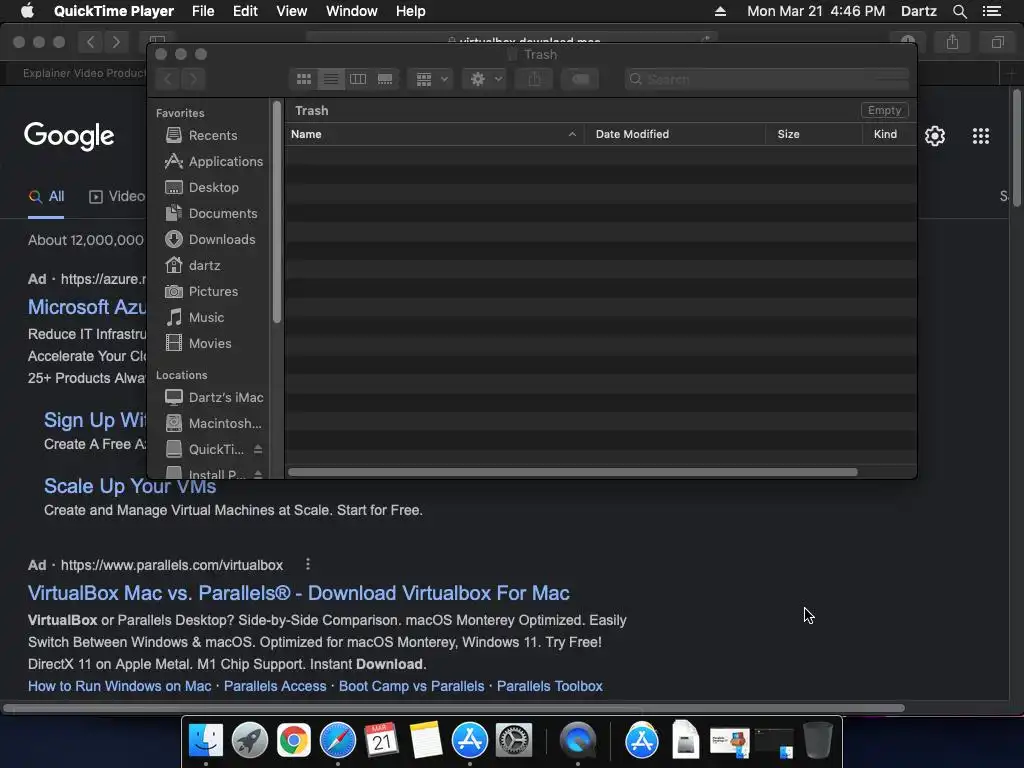1024x768 pixels.
Task: Click the Edit Tags button in Finder toolbar
Action: [x=580, y=79]
